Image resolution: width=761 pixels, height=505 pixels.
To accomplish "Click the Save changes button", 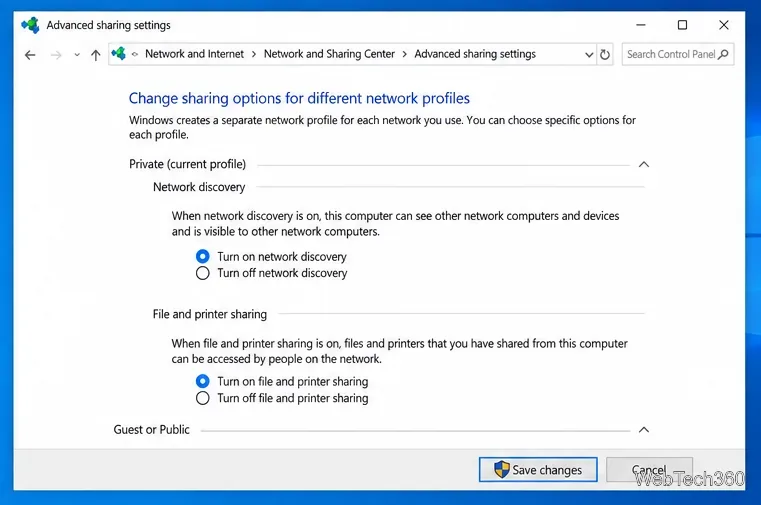I will (x=538, y=470).
